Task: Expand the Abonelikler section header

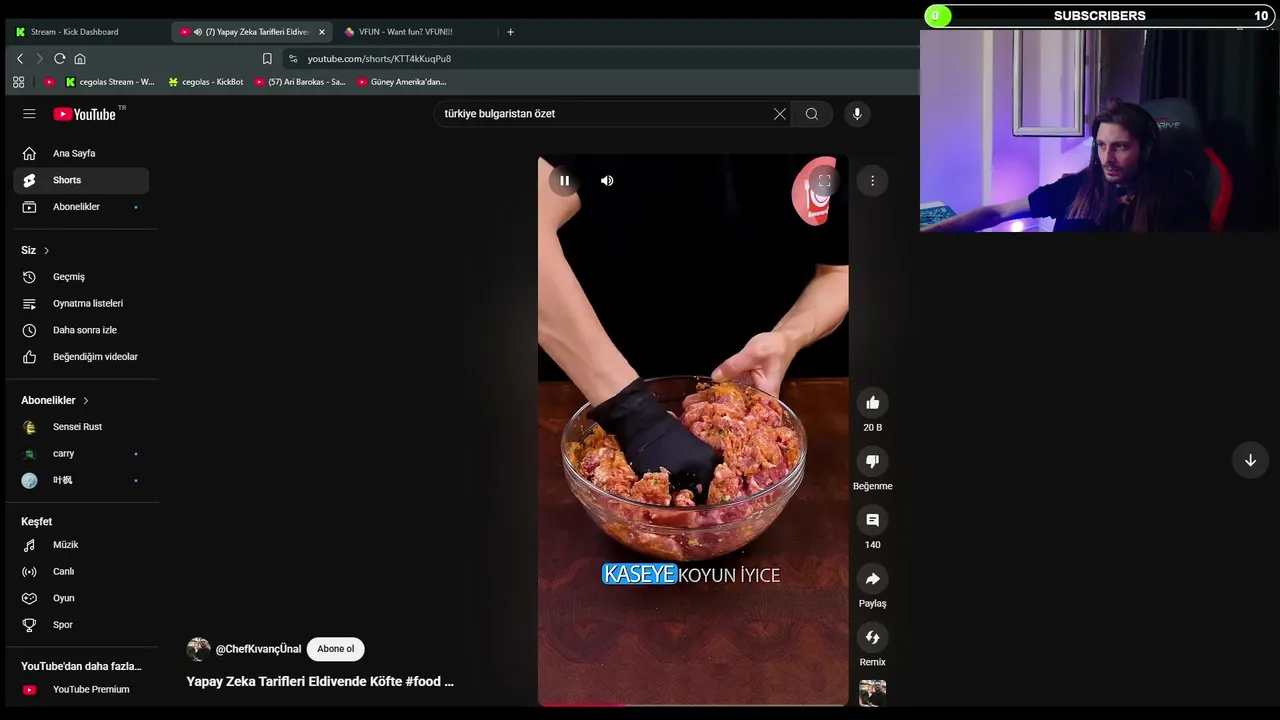Action: [55, 400]
